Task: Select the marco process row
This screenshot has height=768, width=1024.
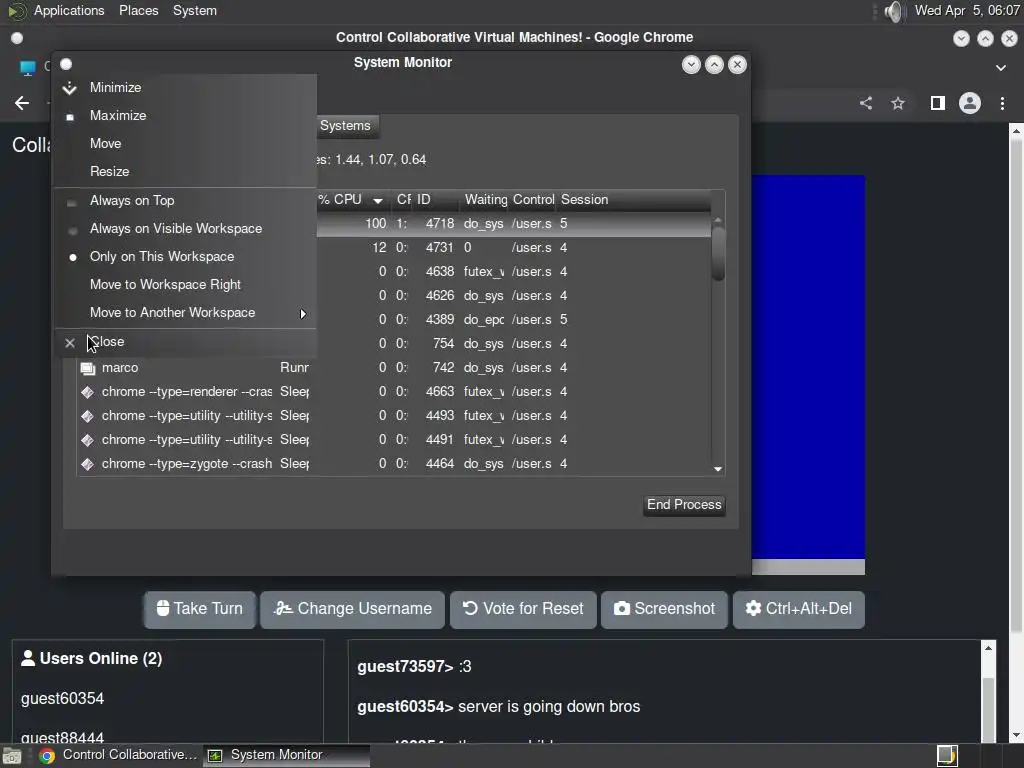Action: coord(393,368)
